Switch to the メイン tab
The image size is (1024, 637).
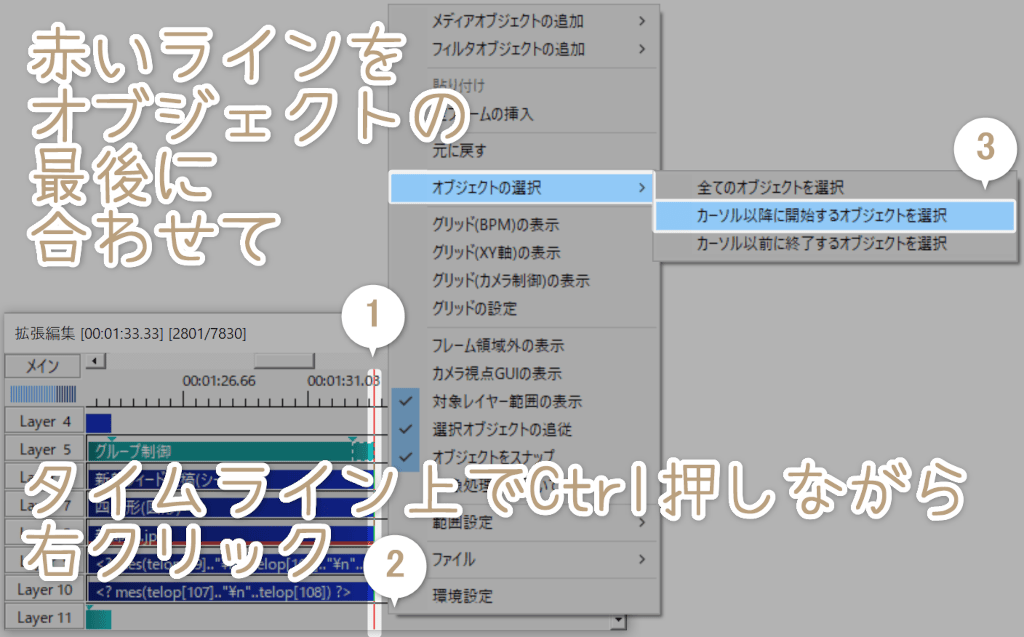(40, 366)
